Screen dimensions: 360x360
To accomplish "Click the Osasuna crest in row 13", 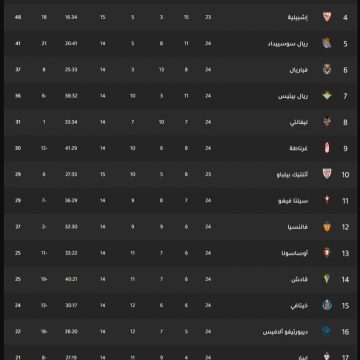I will coord(327,253).
